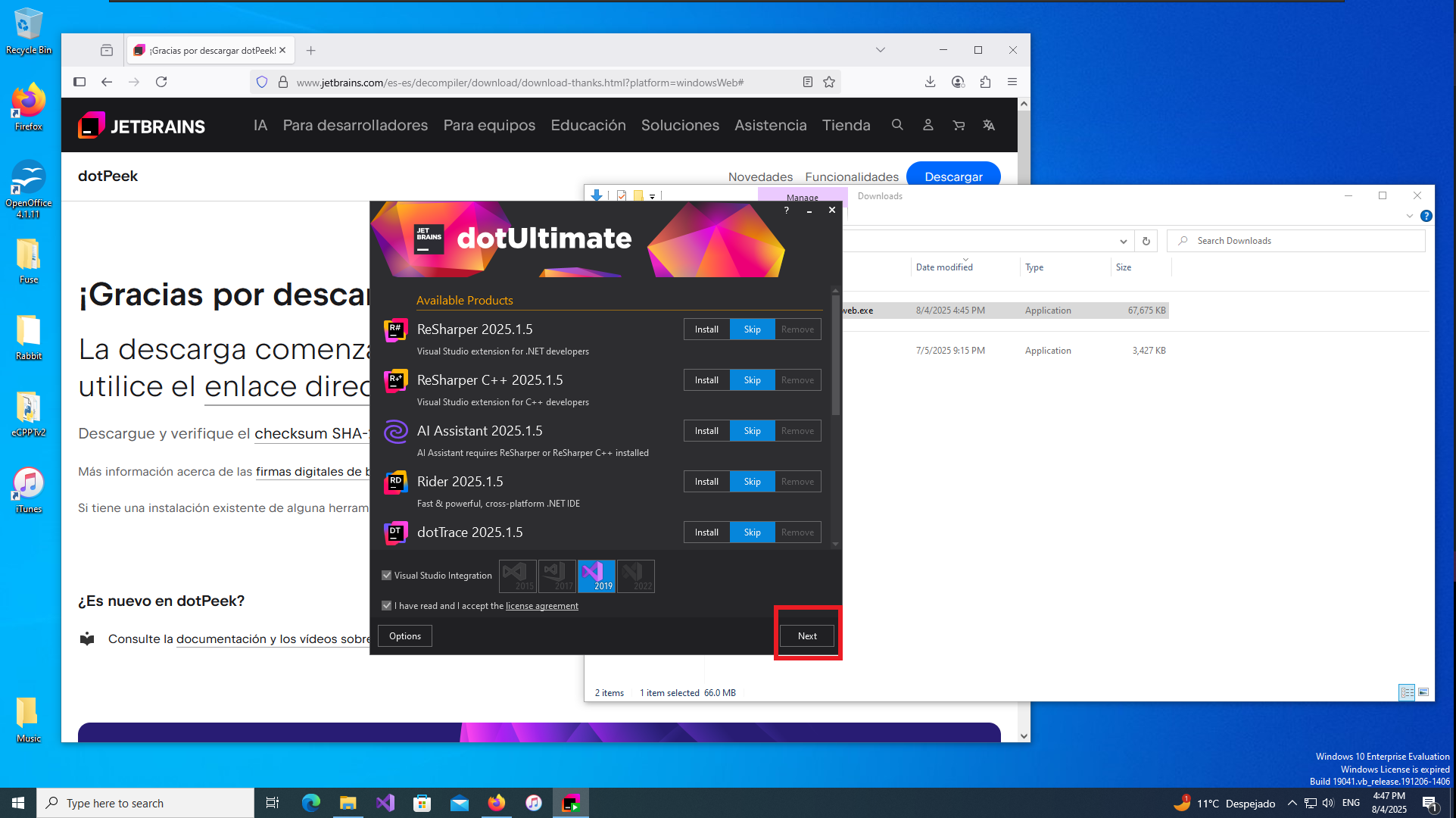Click Install for Rider 2025.1.5
Viewport: 1456px width, 818px height.
tap(706, 482)
